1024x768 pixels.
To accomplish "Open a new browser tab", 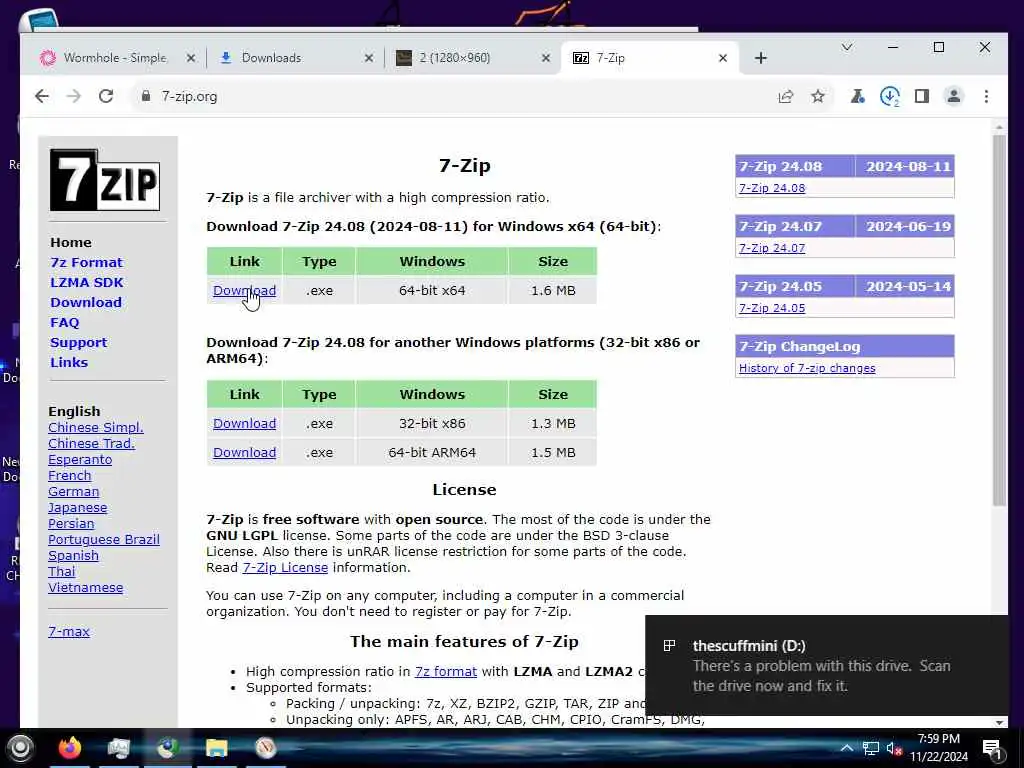I will (760, 58).
